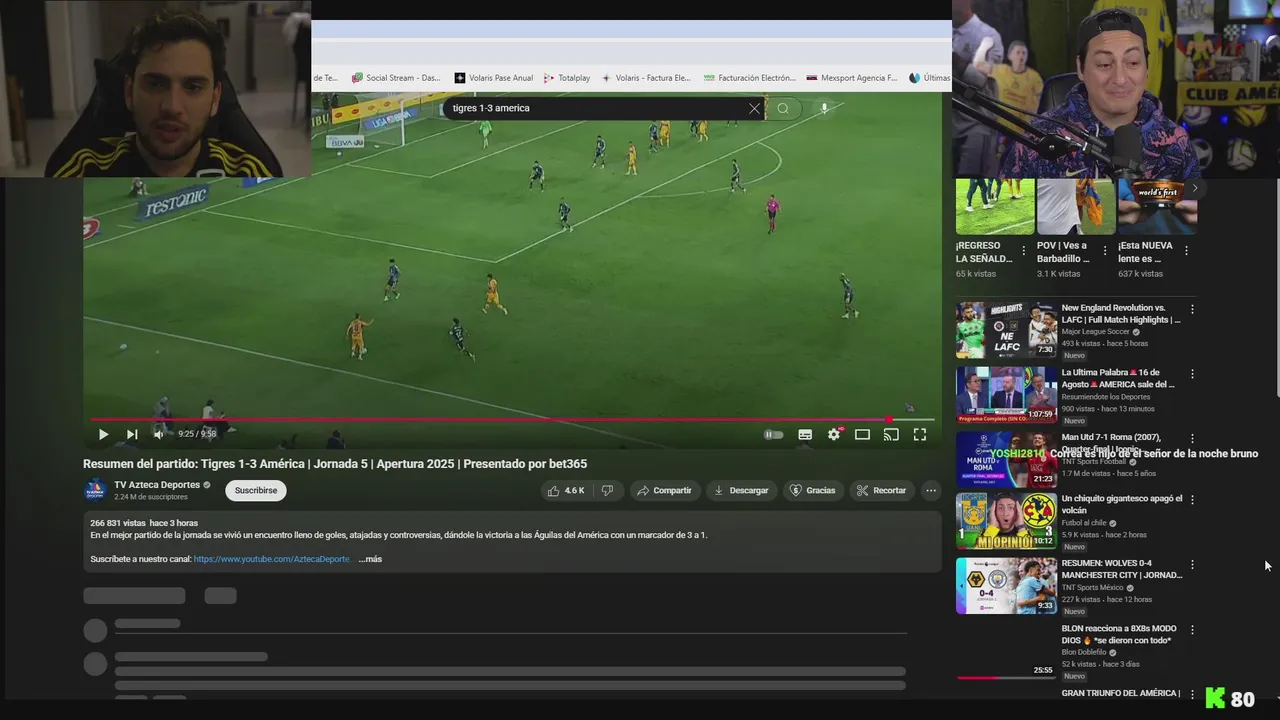Enter fullscreen mode on the video
1280x720 pixels.
920,434
